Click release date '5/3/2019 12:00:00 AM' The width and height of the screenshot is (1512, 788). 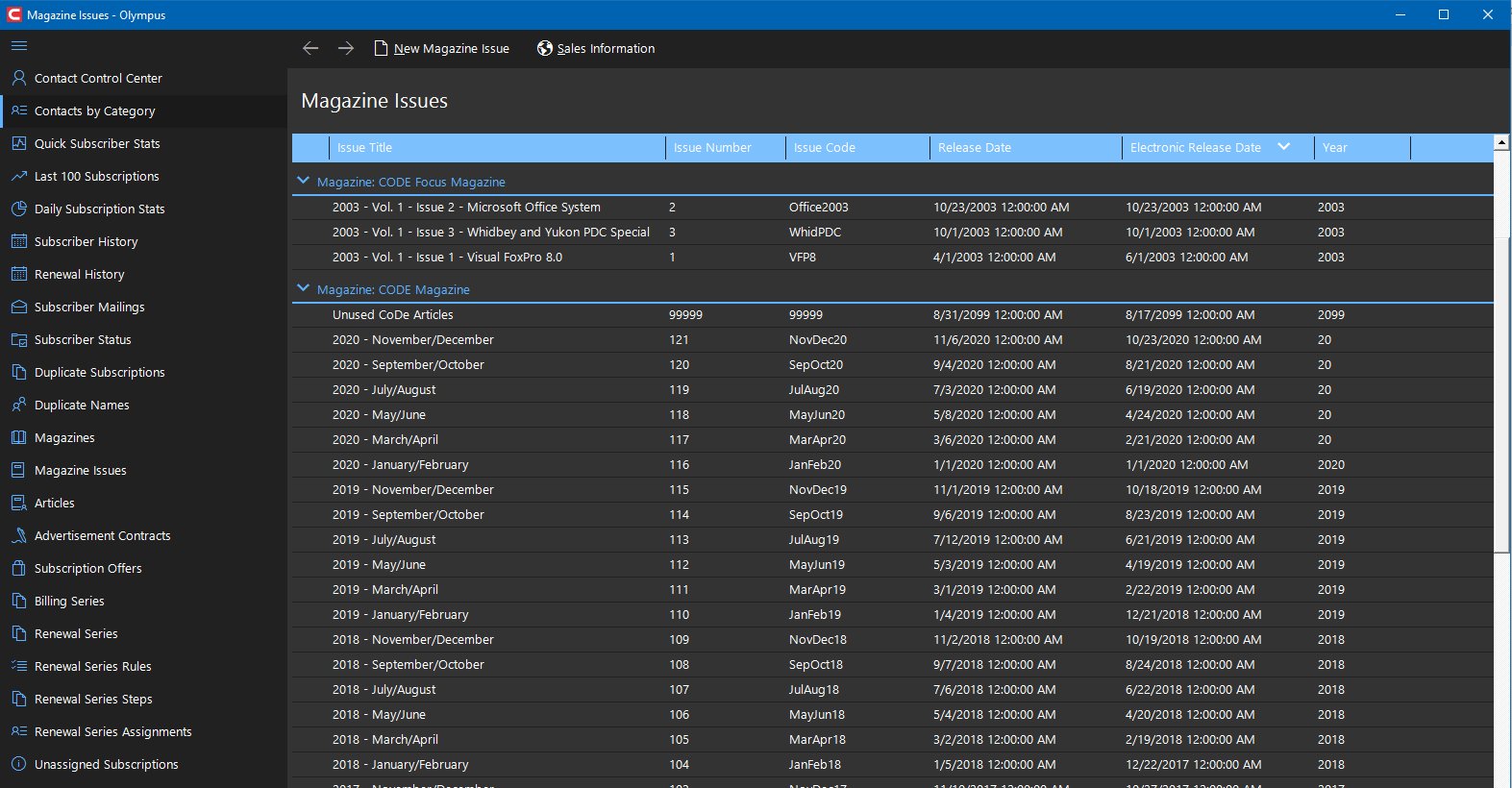click(994, 564)
